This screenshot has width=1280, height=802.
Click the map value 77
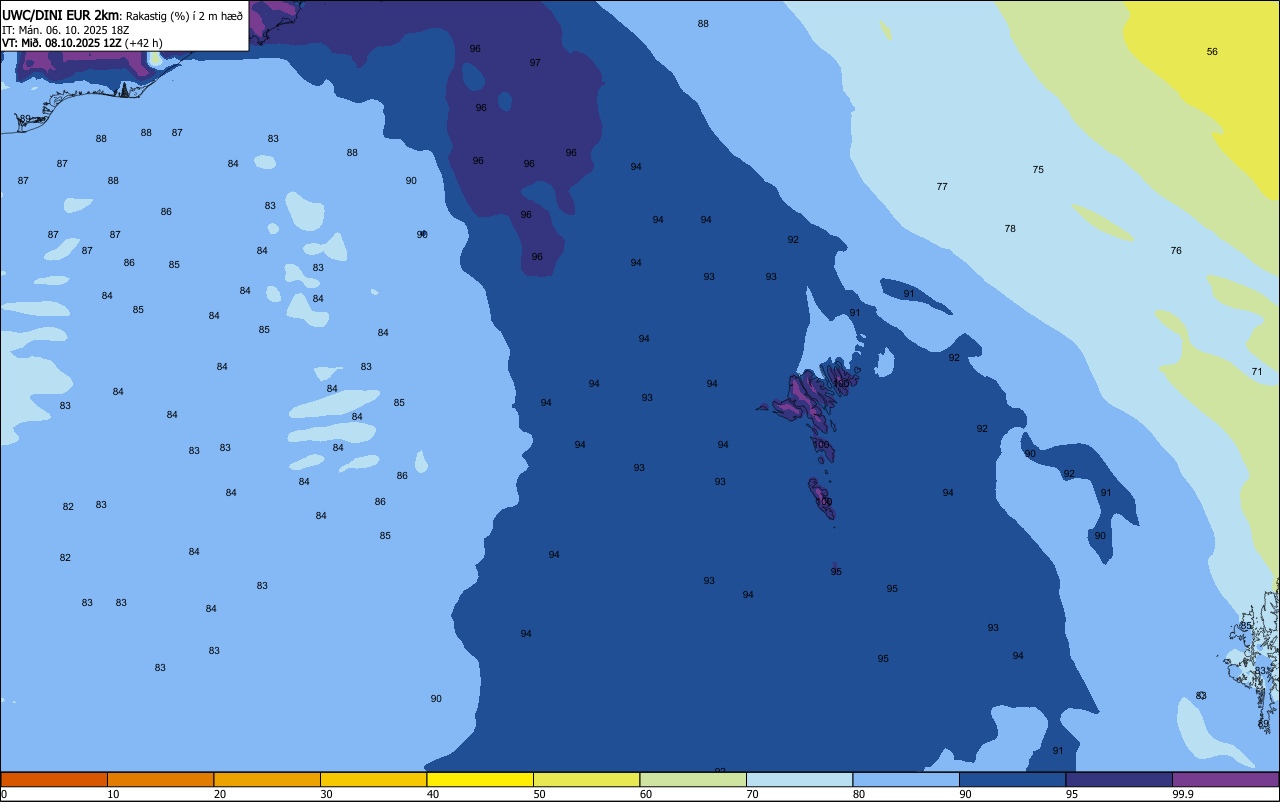pos(942,186)
